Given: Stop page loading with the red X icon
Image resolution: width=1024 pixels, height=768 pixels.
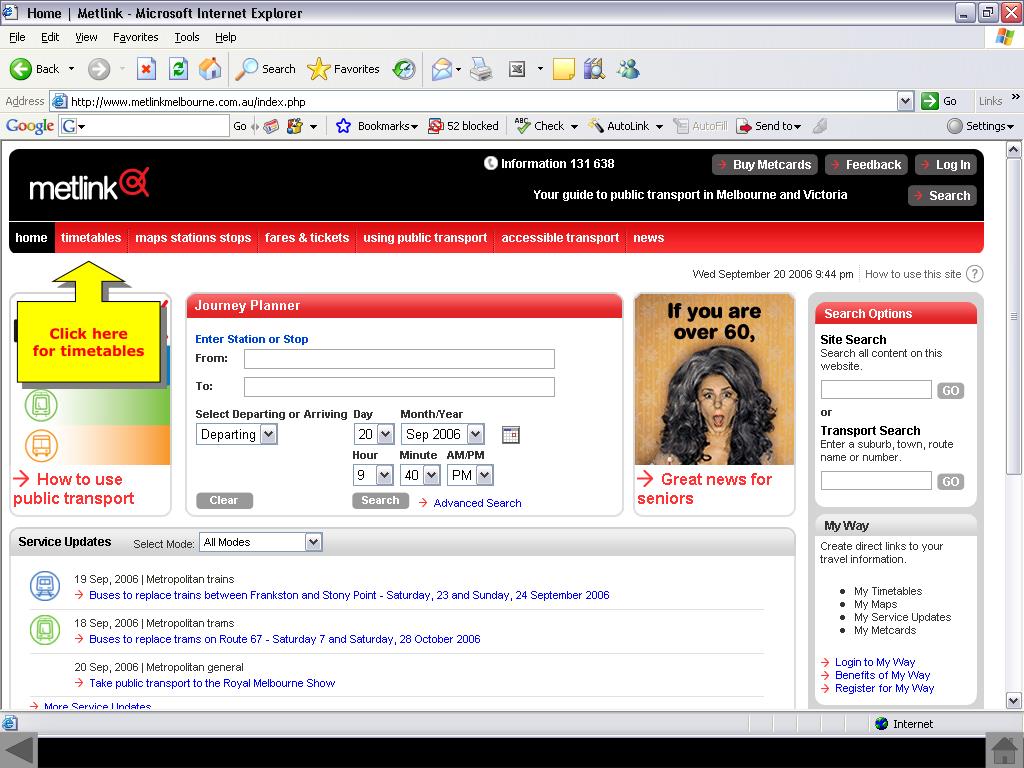Looking at the screenshot, I should pyautogui.click(x=146, y=69).
